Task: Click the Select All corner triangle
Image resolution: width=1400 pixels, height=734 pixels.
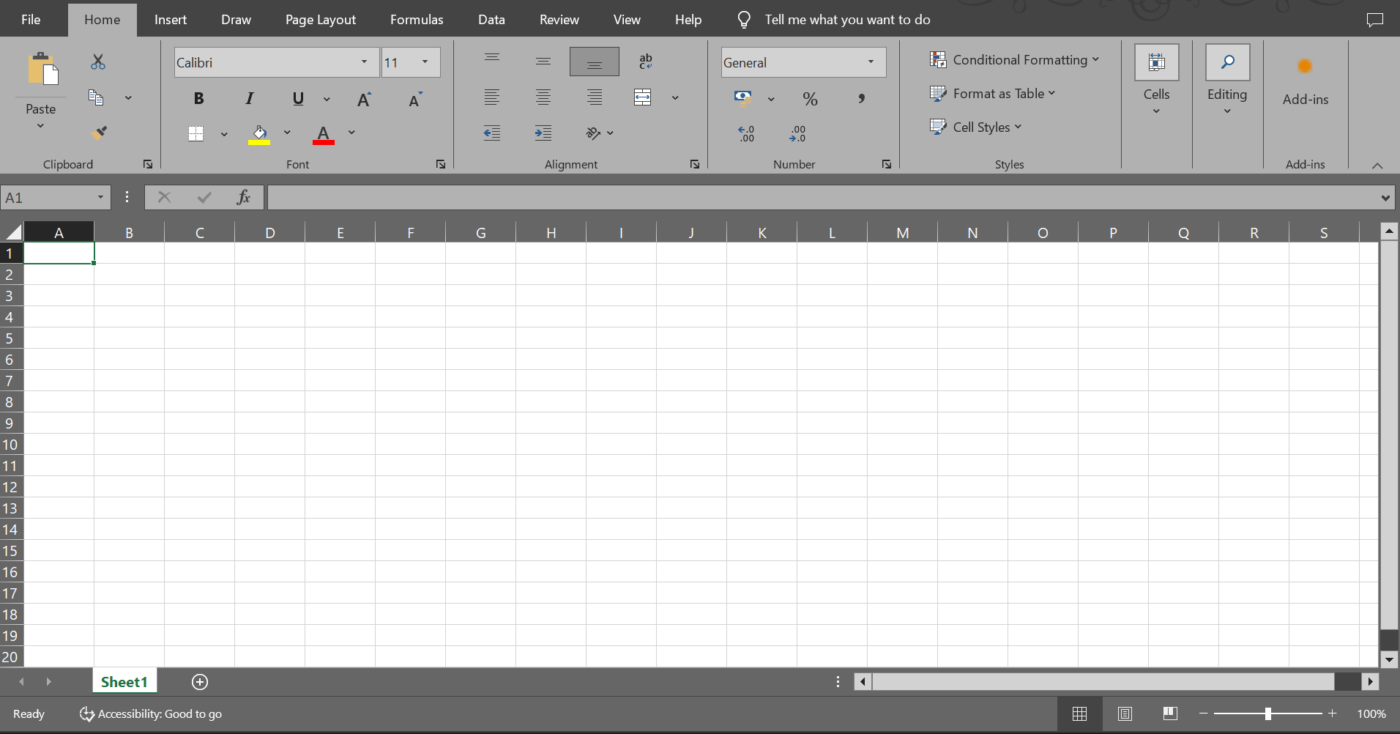Action: click(12, 232)
